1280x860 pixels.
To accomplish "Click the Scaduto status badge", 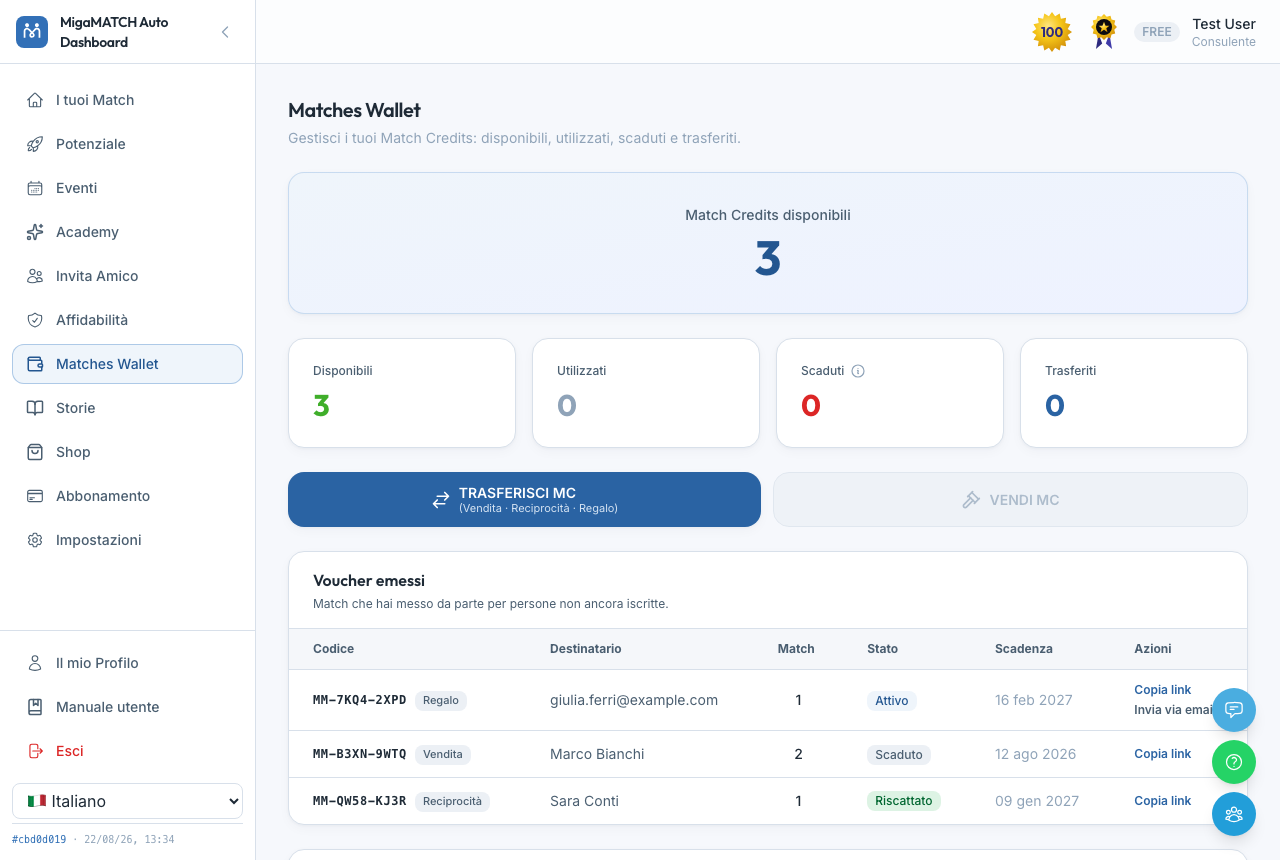I will tap(899, 755).
